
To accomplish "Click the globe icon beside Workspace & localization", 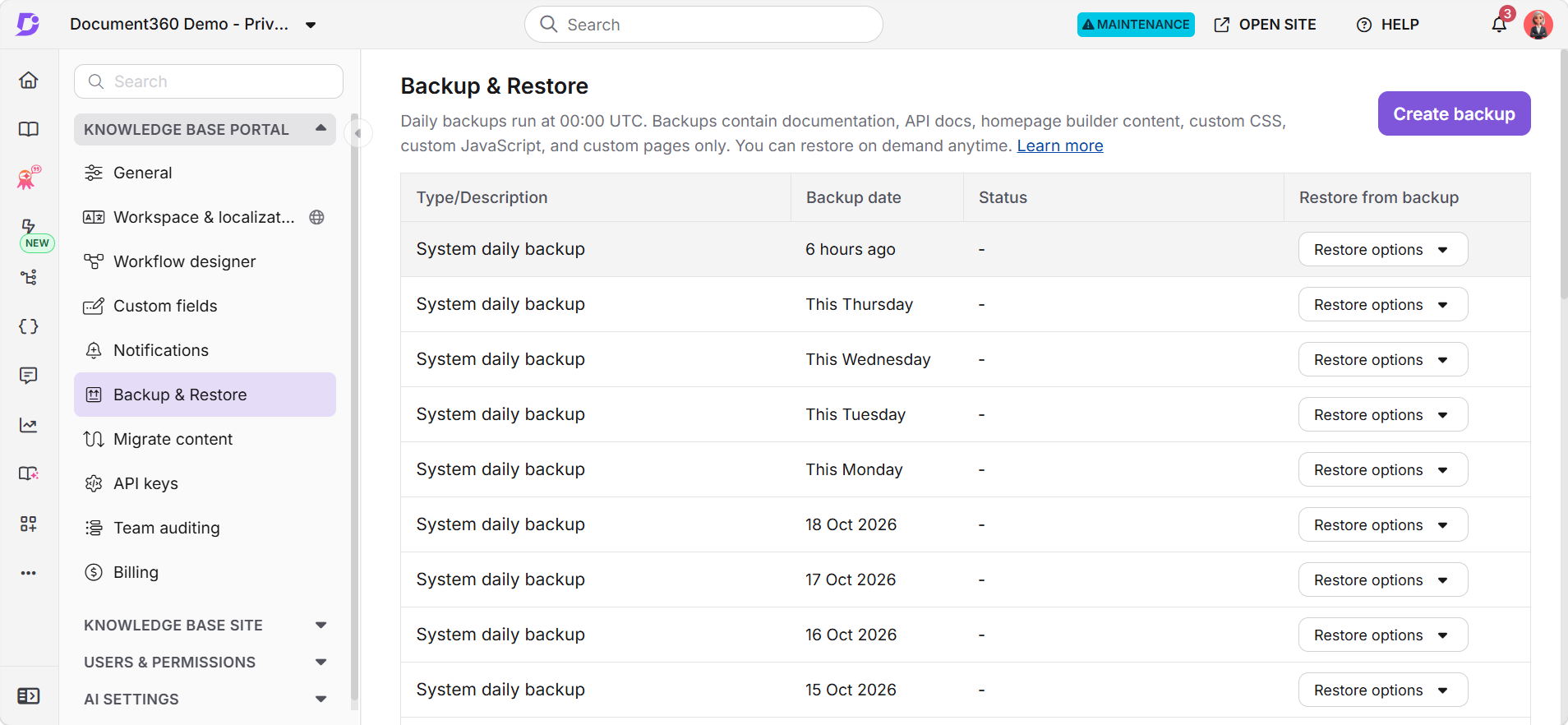I will 316,217.
